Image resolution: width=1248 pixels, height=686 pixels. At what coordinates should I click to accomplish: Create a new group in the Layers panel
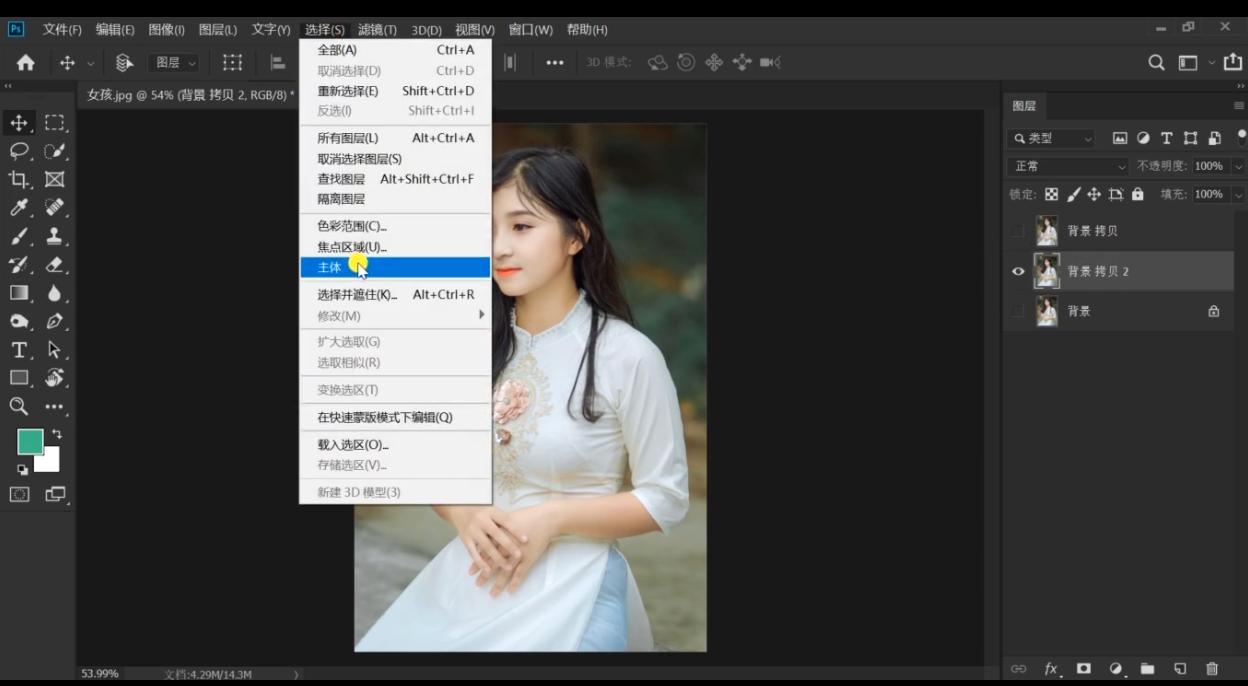click(x=1147, y=669)
